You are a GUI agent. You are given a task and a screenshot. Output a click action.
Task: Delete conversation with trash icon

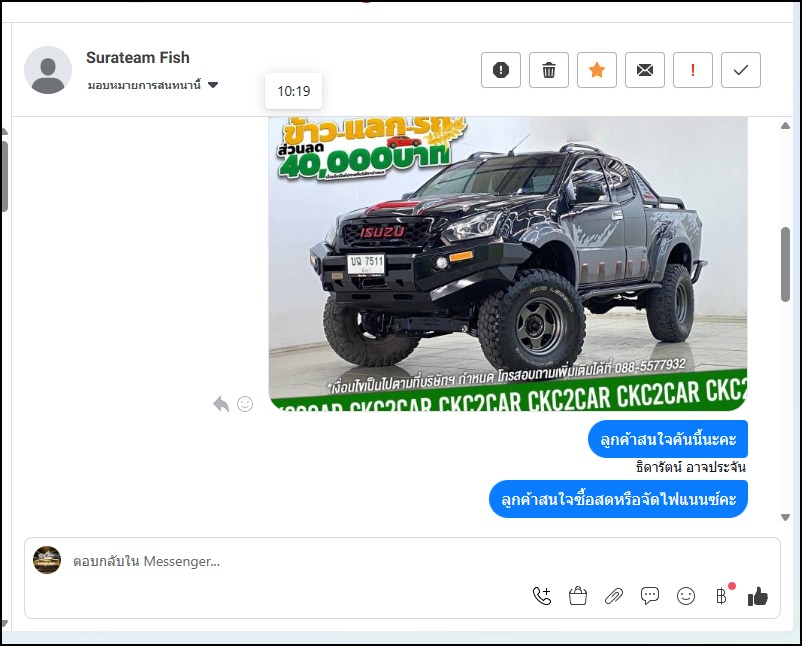click(549, 70)
